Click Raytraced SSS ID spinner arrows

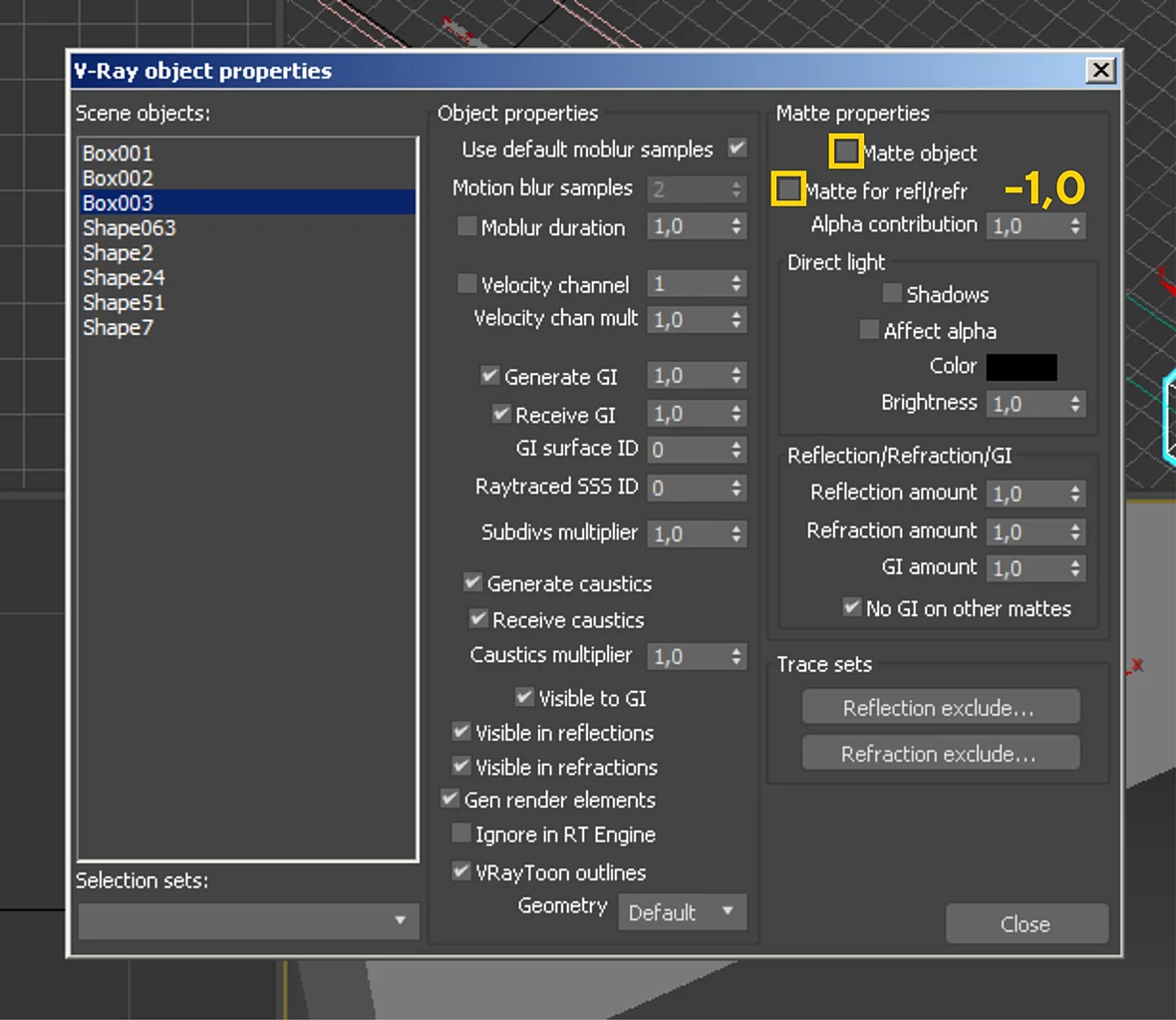coord(736,488)
